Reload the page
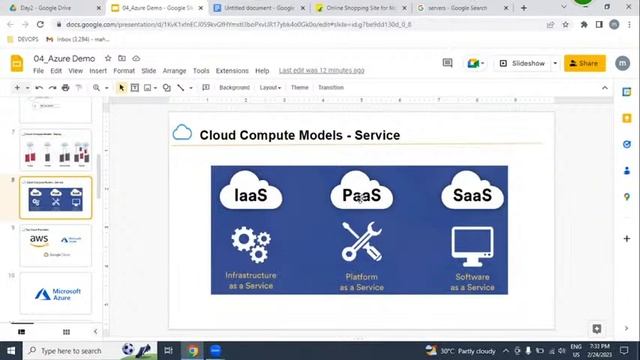Screen dimensions: 640x360 (x=40, y=24)
